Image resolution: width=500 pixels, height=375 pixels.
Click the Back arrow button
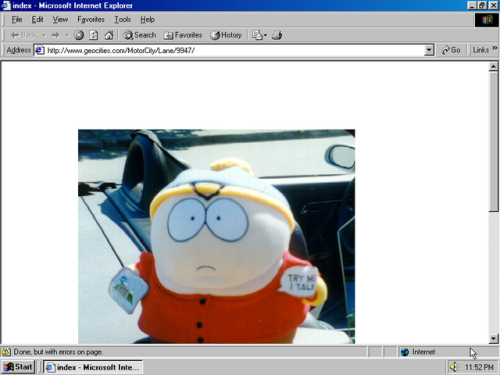coord(24,35)
